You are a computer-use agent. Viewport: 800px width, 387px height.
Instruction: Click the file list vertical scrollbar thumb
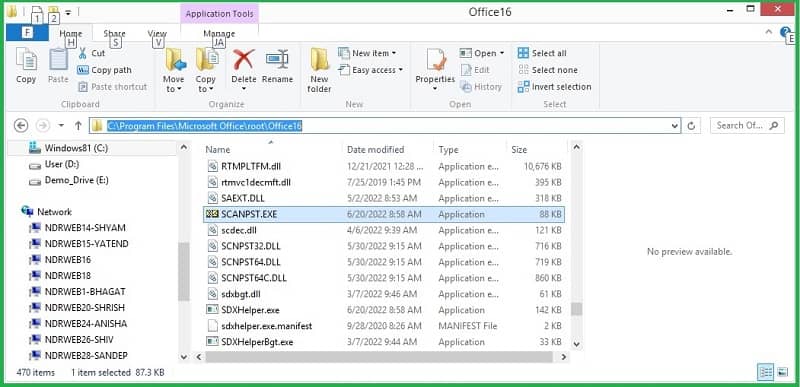tap(577, 309)
